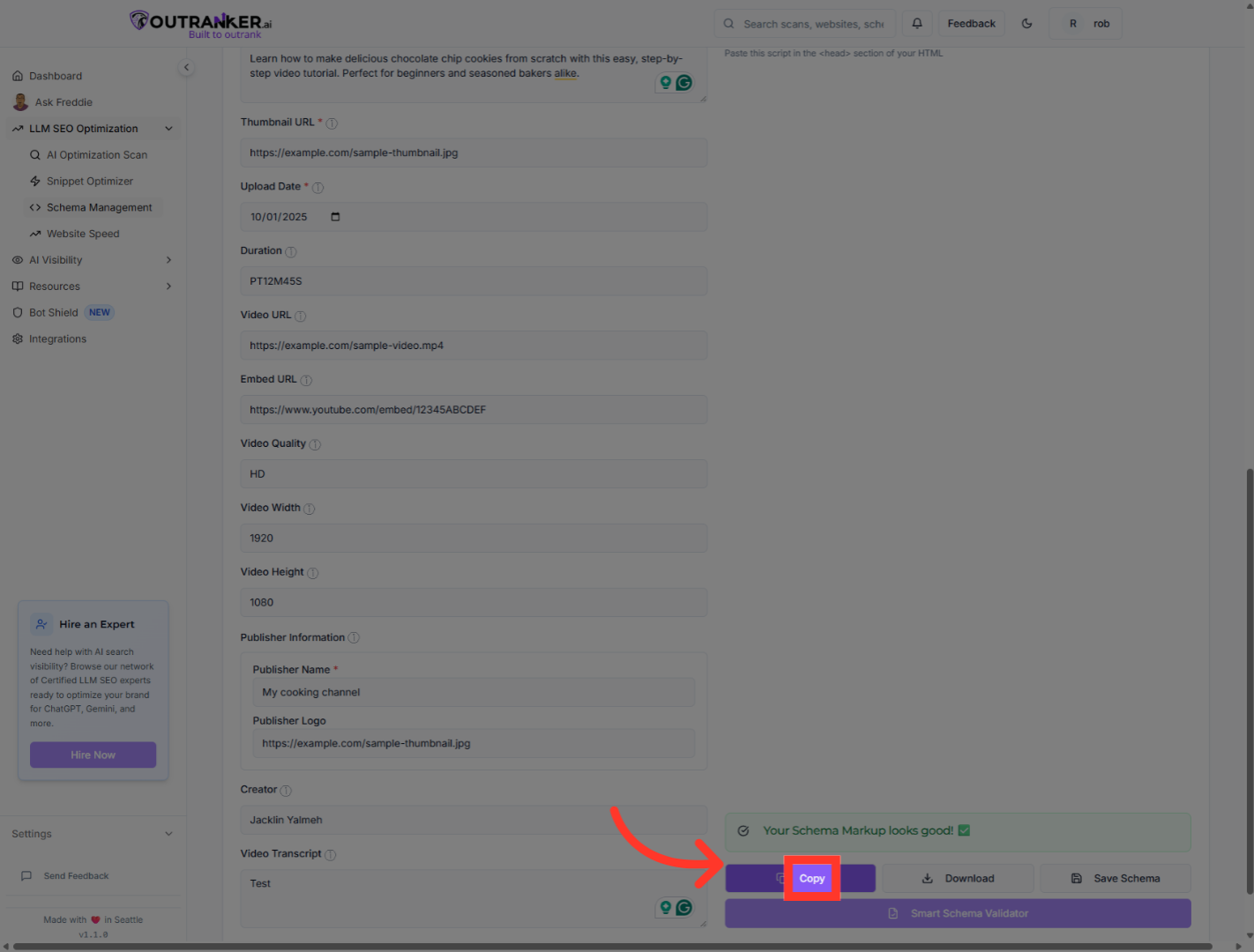The width and height of the screenshot is (1254, 952).
Task: Click Save Schema button
Action: [1116, 879]
